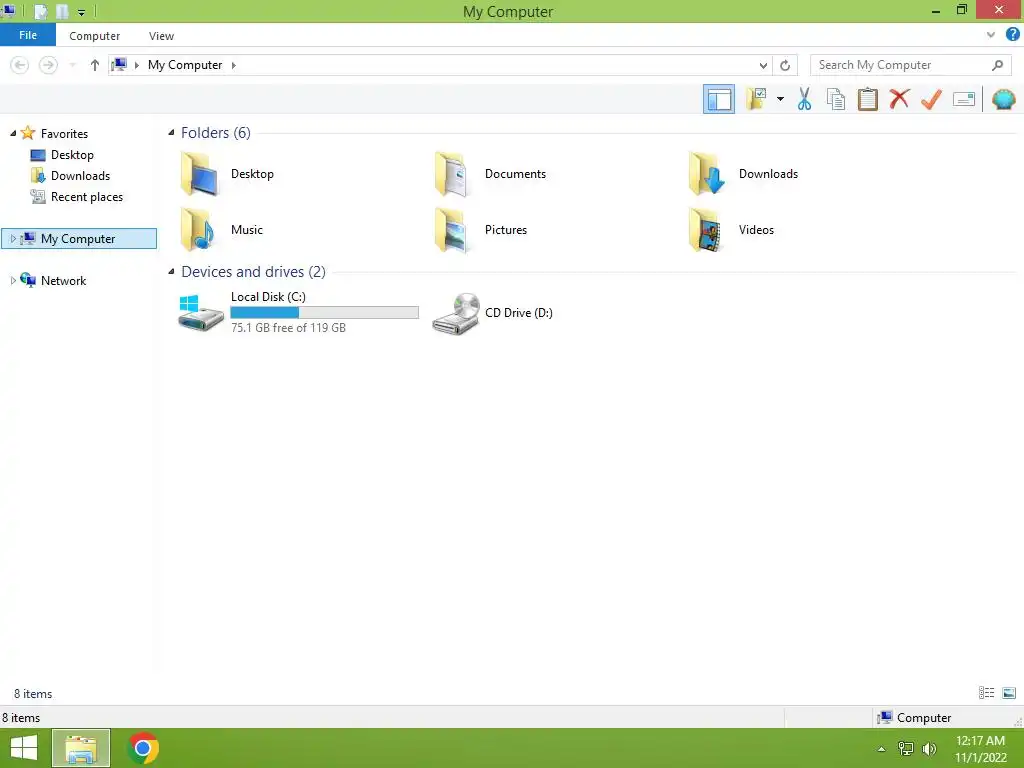The height and width of the screenshot is (768, 1024).
Task: Click the orange checkmark Properties icon
Action: (x=931, y=99)
